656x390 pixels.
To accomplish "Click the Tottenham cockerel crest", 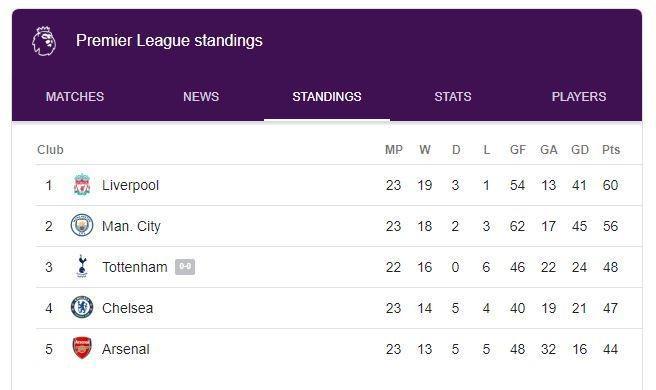I will (82, 267).
